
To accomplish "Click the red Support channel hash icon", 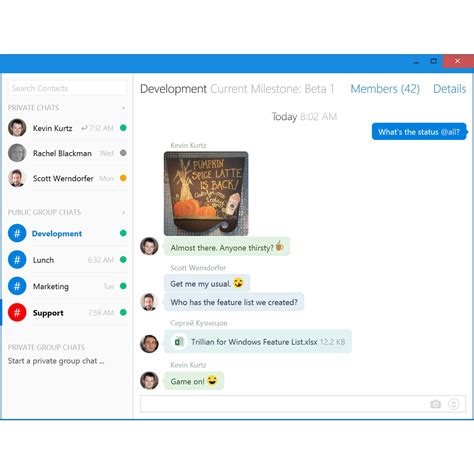I will click(x=17, y=312).
